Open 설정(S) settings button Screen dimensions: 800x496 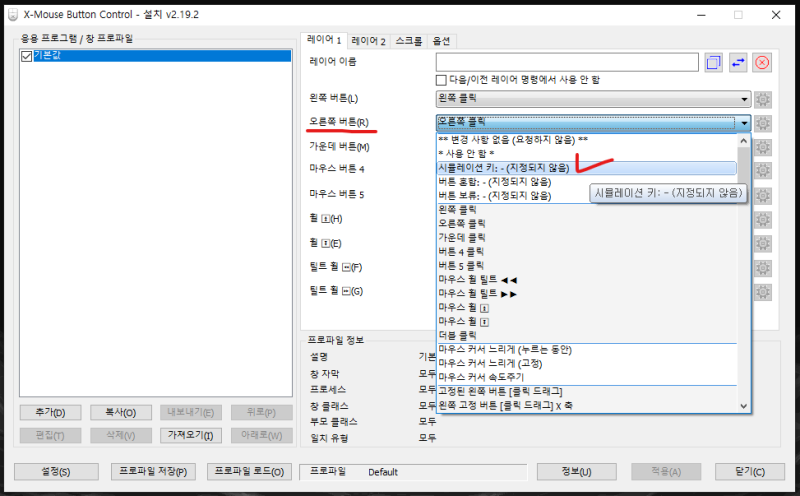pyautogui.click(x=56, y=472)
